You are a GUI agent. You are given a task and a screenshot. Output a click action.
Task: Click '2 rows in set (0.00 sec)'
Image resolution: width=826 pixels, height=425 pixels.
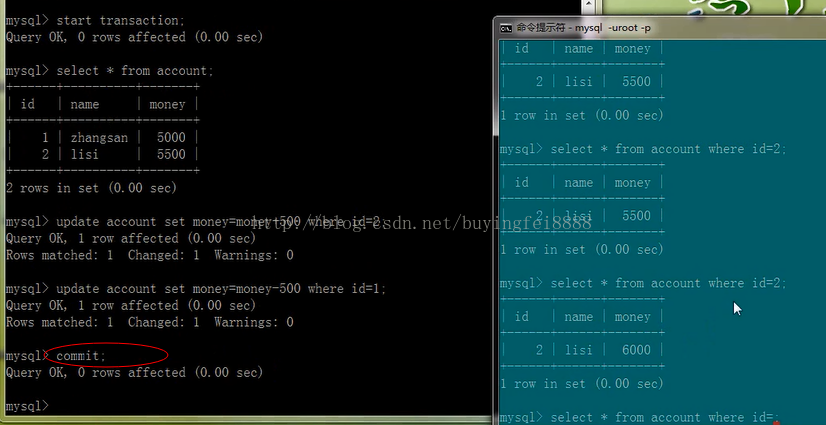(x=91, y=188)
